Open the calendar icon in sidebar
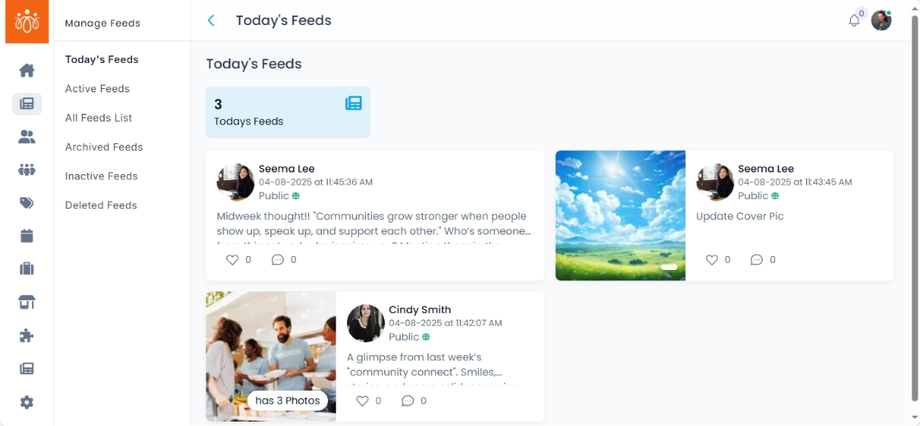The width and height of the screenshot is (920, 426). (27, 236)
